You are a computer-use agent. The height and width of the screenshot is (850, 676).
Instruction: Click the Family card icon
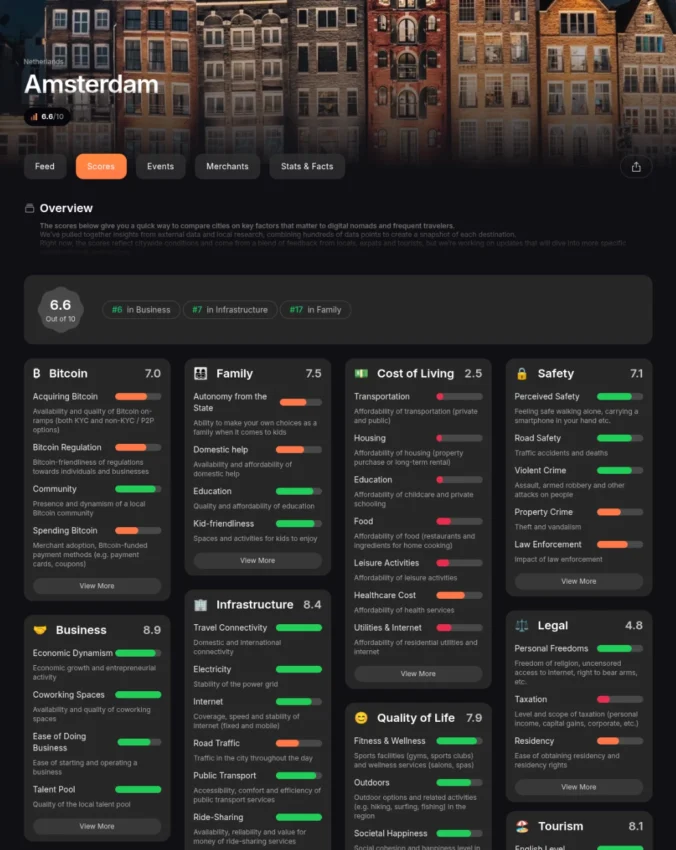pos(200,374)
